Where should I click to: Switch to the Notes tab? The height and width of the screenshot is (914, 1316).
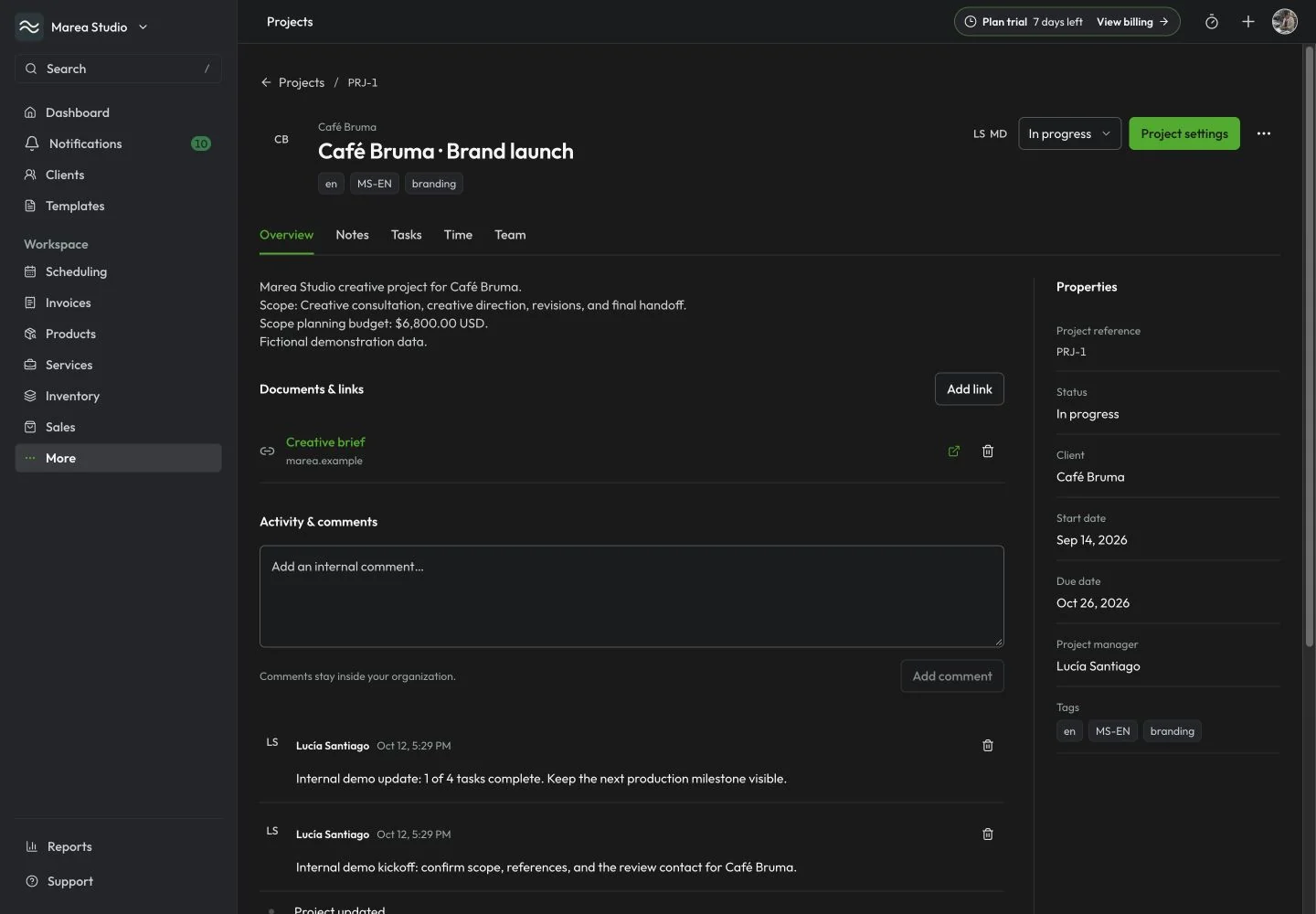tap(352, 235)
